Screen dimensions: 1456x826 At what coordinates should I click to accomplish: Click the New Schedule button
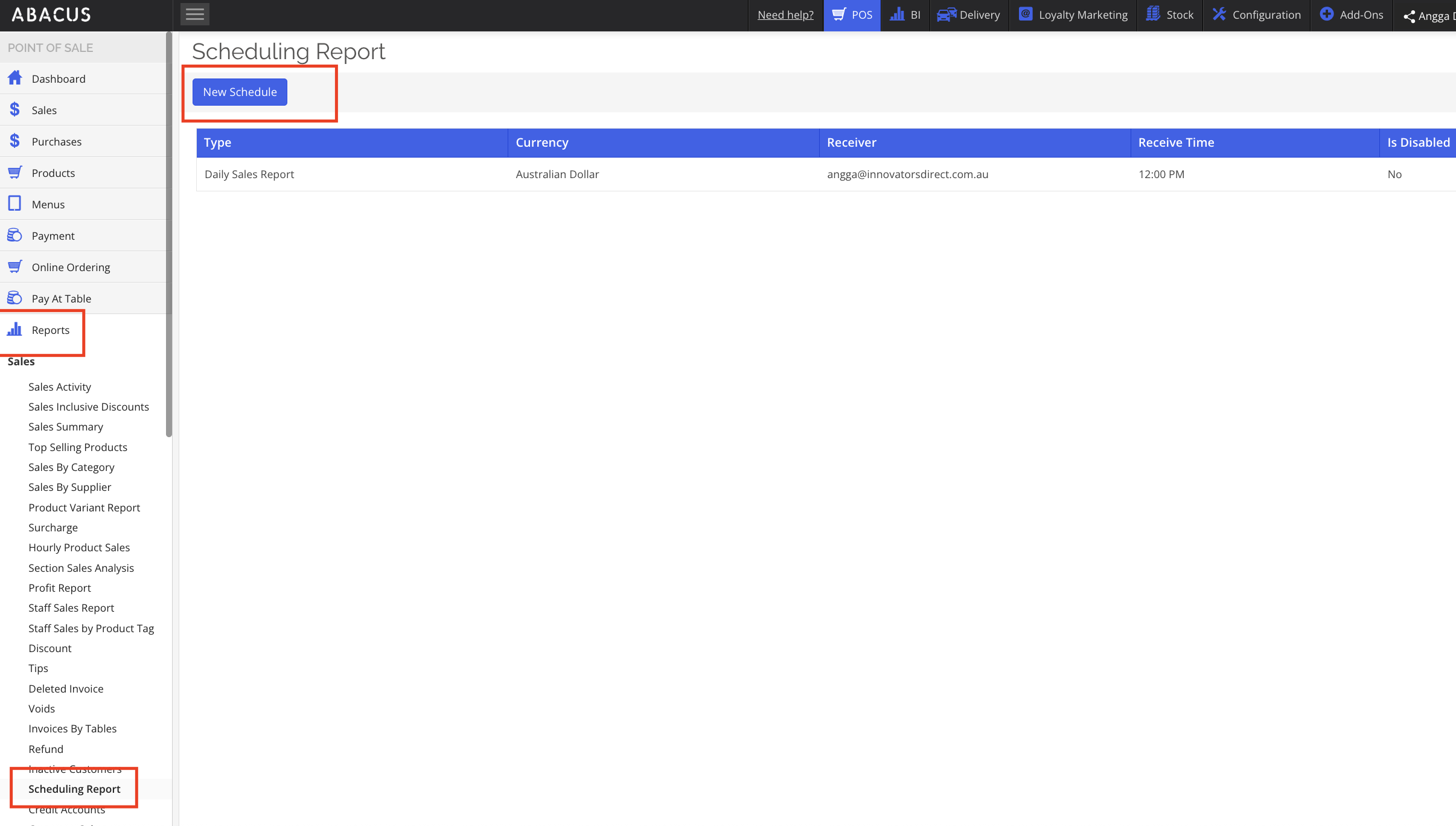click(240, 92)
